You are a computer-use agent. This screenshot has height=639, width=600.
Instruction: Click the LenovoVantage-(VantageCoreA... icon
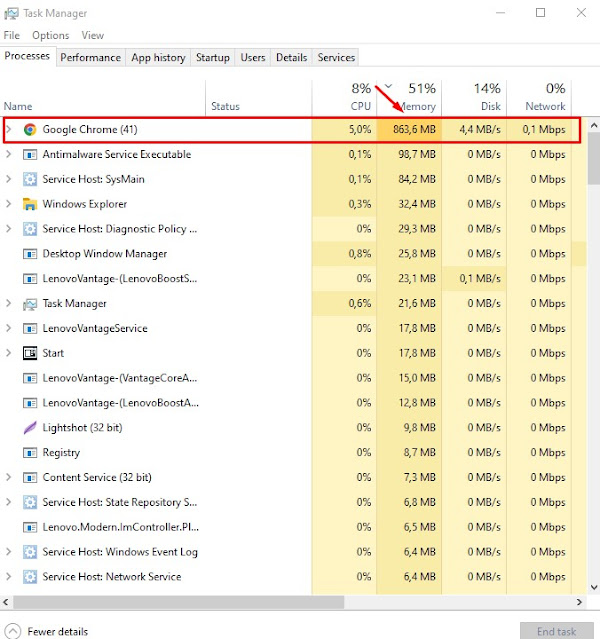pyautogui.click(x=30, y=378)
